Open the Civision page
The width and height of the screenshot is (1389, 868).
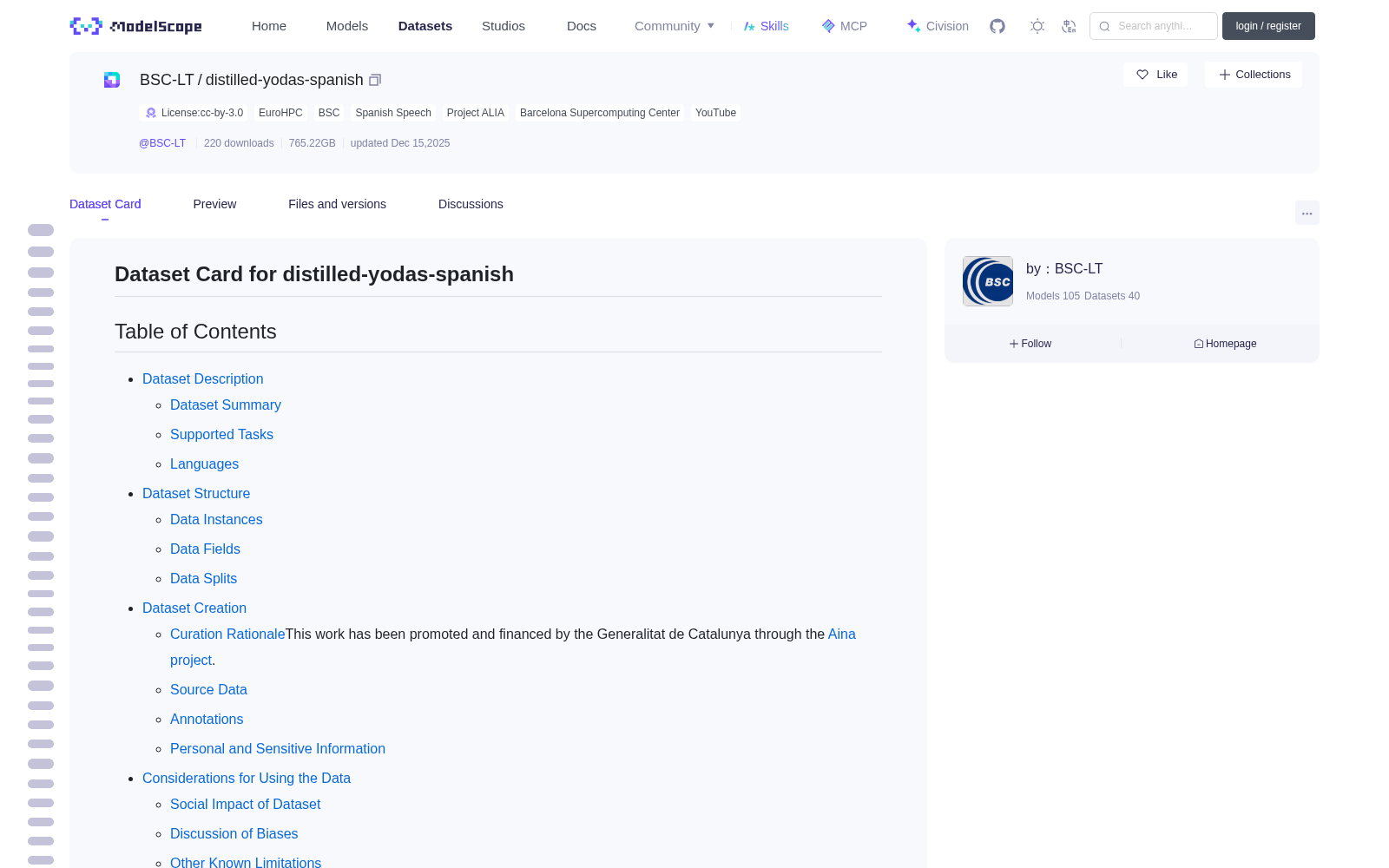coord(938,26)
